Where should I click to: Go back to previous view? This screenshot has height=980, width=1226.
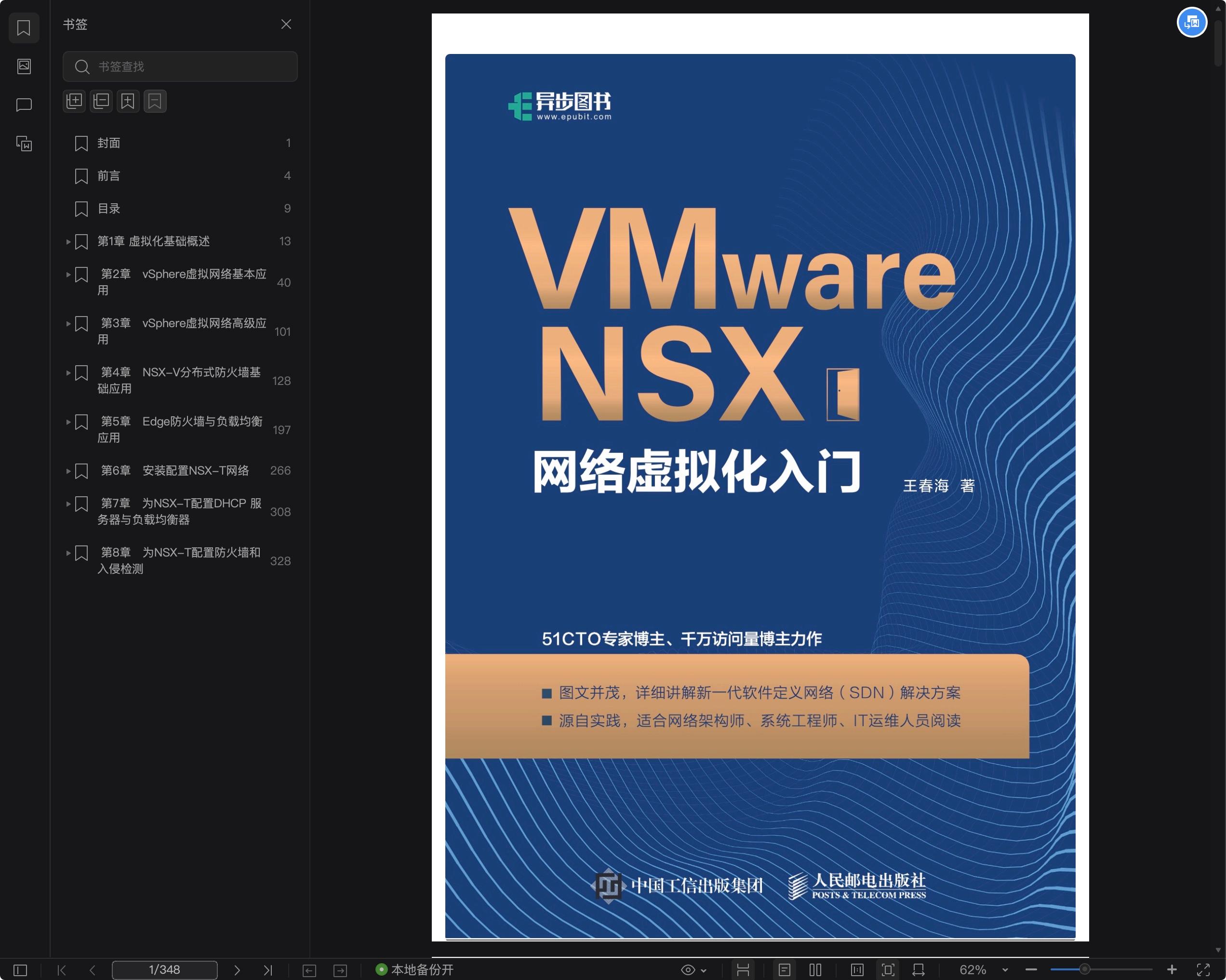point(309,970)
